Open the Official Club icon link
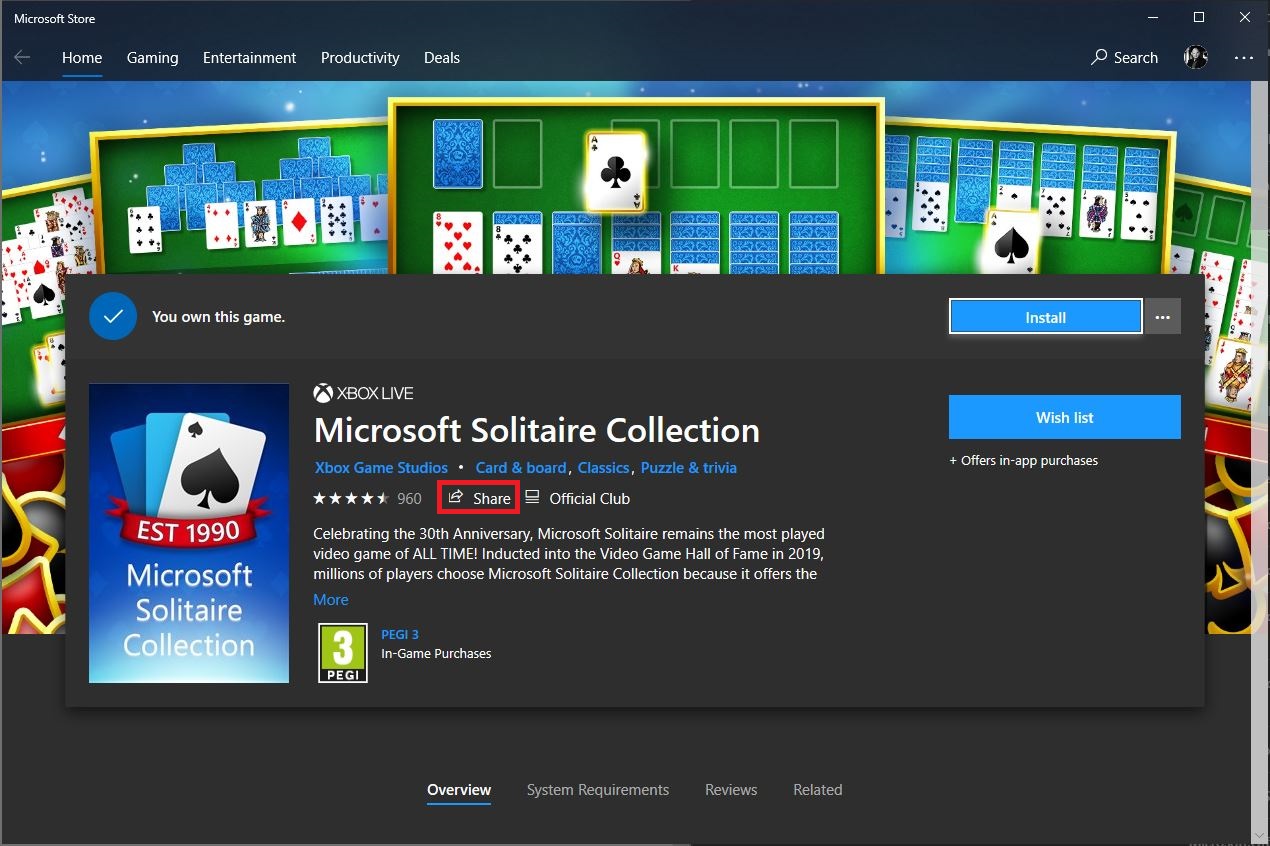The image size is (1270, 846). pyautogui.click(x=533, y=498)
